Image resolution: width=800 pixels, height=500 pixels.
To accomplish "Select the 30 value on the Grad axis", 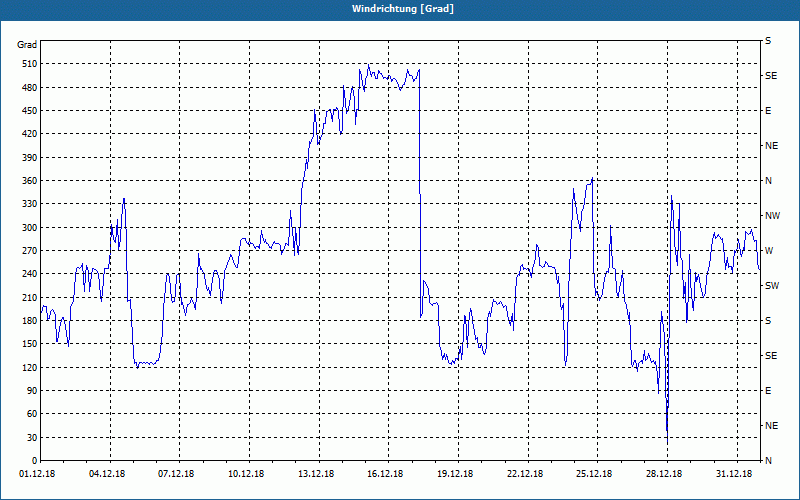I will pyautogui.click(x=32, y=437).
